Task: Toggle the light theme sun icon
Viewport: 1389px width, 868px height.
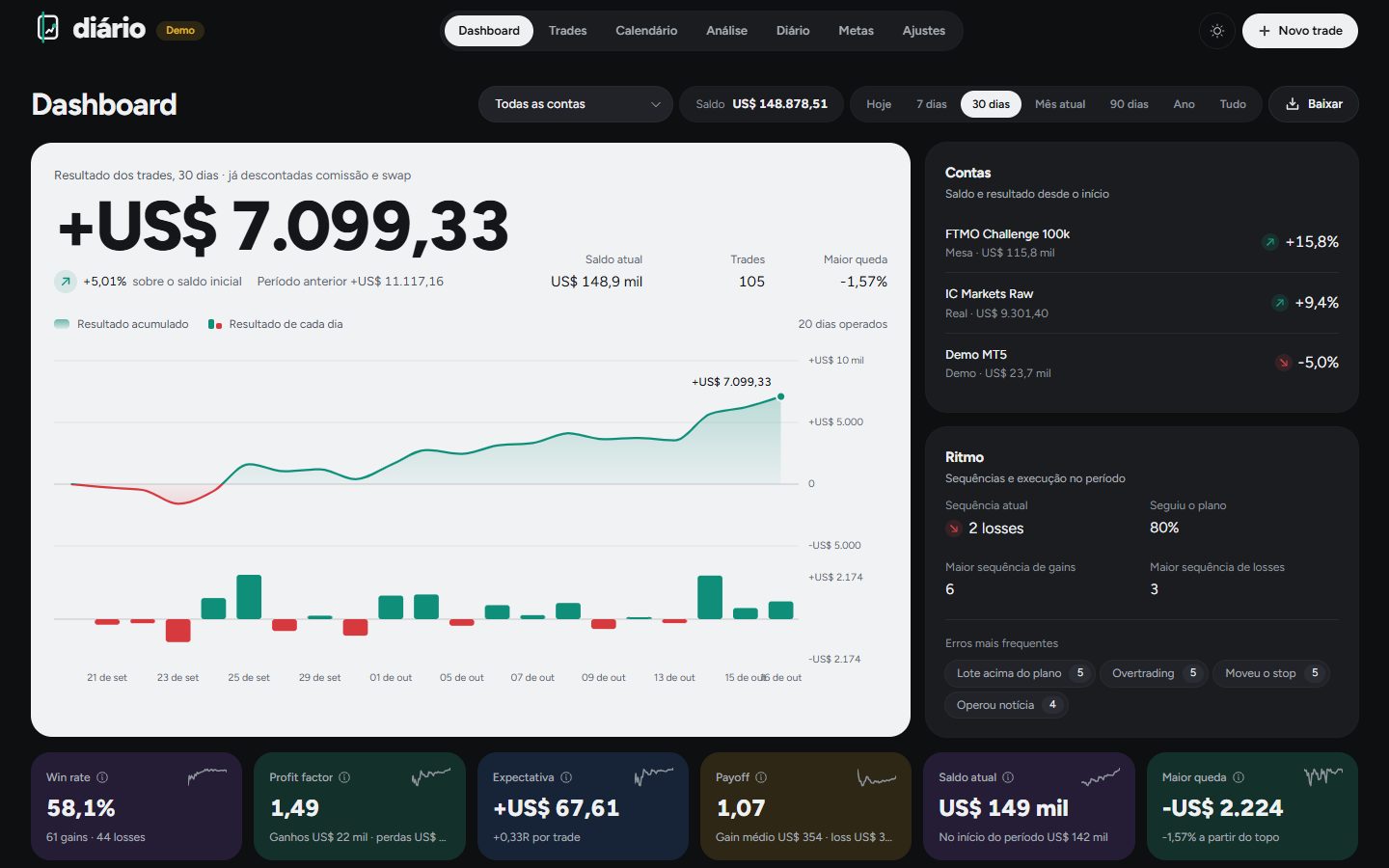Action: (1217, 31)
